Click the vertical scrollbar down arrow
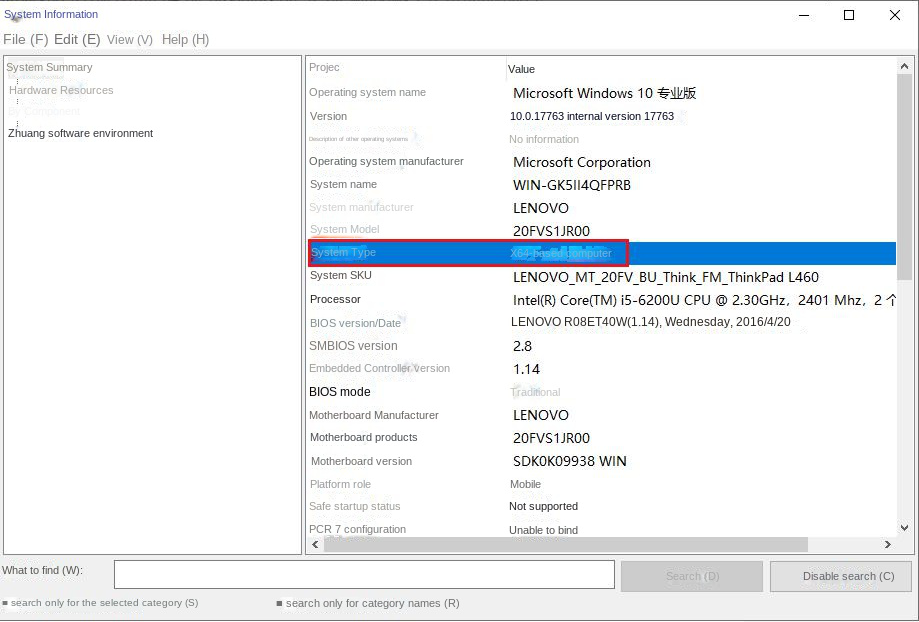This screenshot has height=622, width=919. 906,529
